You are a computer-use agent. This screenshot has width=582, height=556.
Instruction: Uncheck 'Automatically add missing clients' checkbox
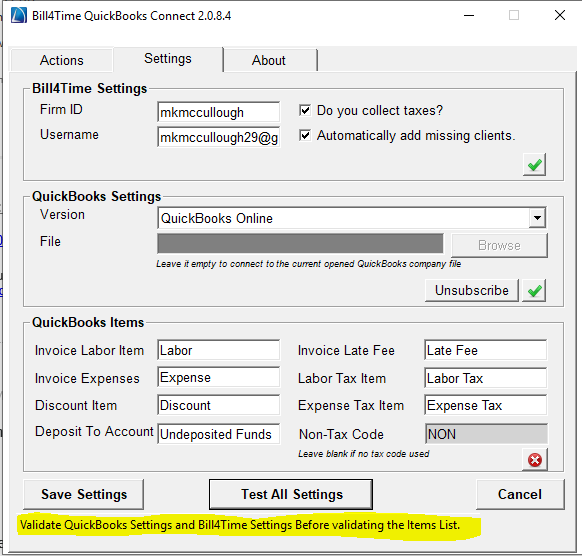305,135
